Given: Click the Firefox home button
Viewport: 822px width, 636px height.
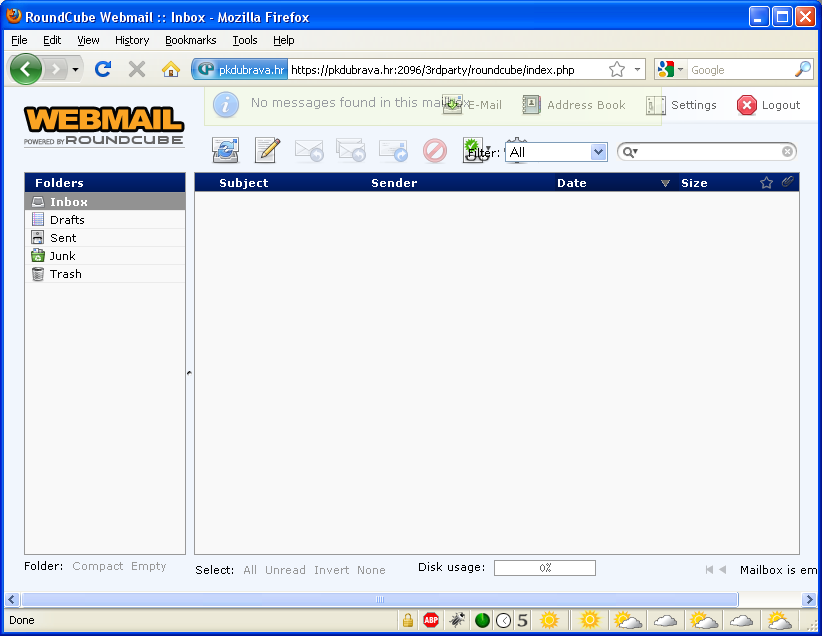Looking at the screenshot, I should [x=171, y=69].
